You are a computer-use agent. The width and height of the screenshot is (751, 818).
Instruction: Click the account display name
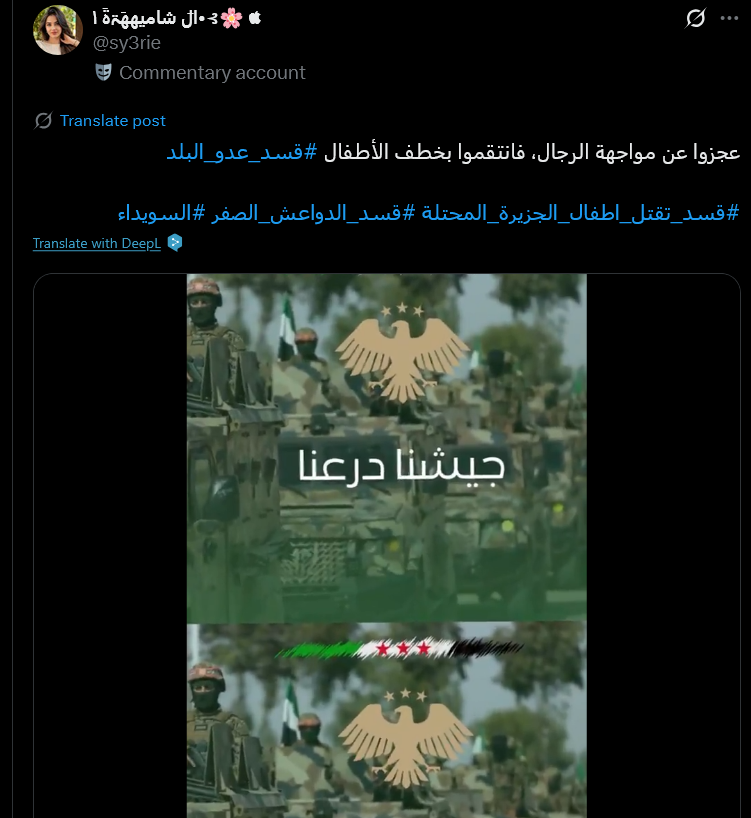[155, 18]
